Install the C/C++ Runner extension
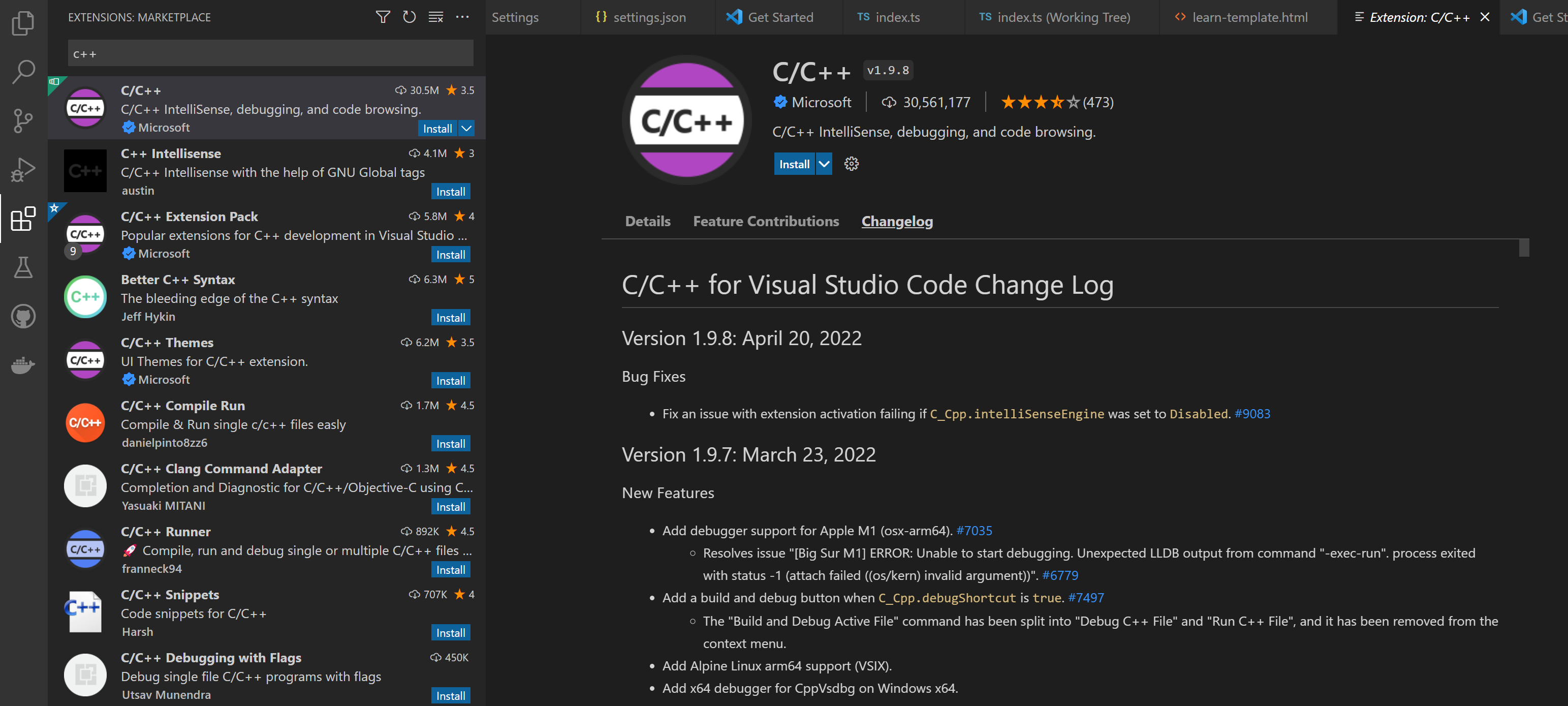Viewport: 1568px width, 706px height. (451, 570)
